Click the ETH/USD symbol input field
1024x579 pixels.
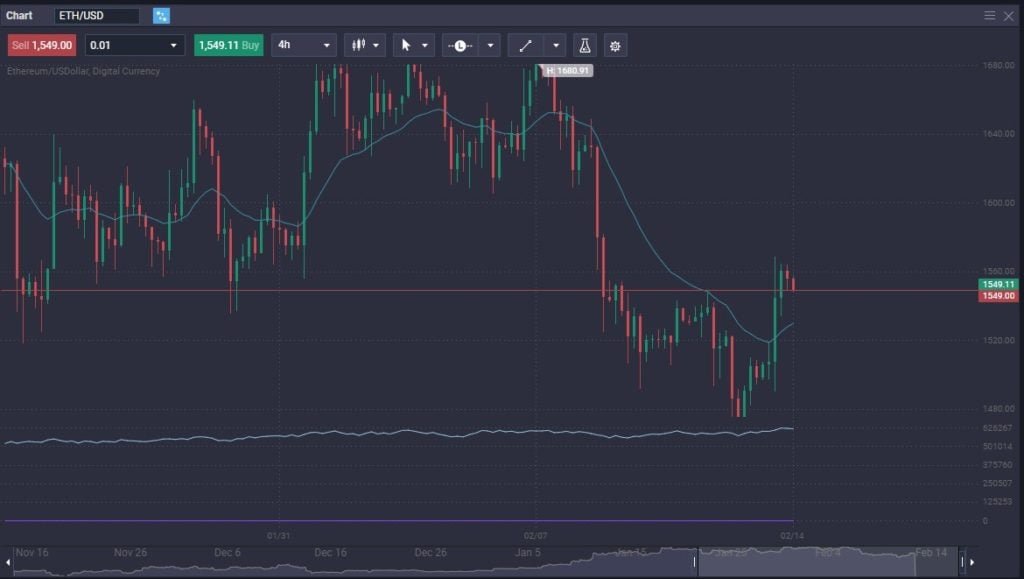(x=97, y=16)
